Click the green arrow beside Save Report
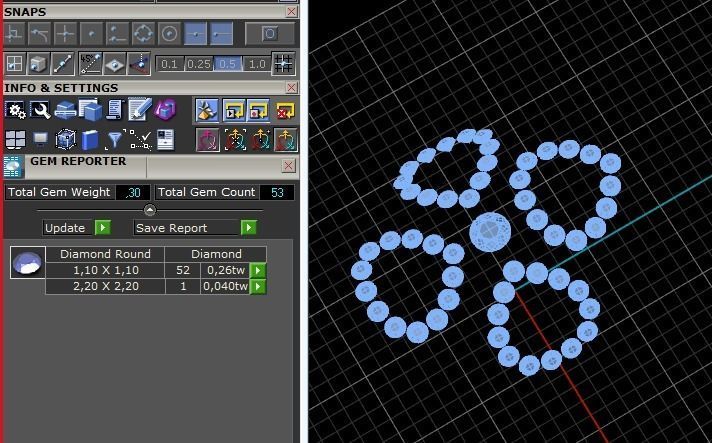712x443 pixels. coord(249,227)
